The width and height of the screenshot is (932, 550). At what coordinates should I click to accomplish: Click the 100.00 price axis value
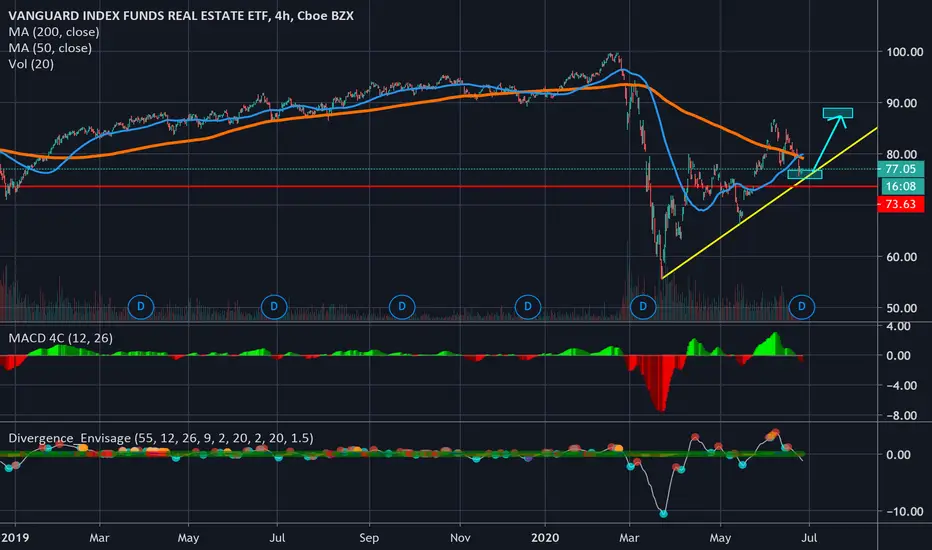pyautogui.click(x=905, y=52)
